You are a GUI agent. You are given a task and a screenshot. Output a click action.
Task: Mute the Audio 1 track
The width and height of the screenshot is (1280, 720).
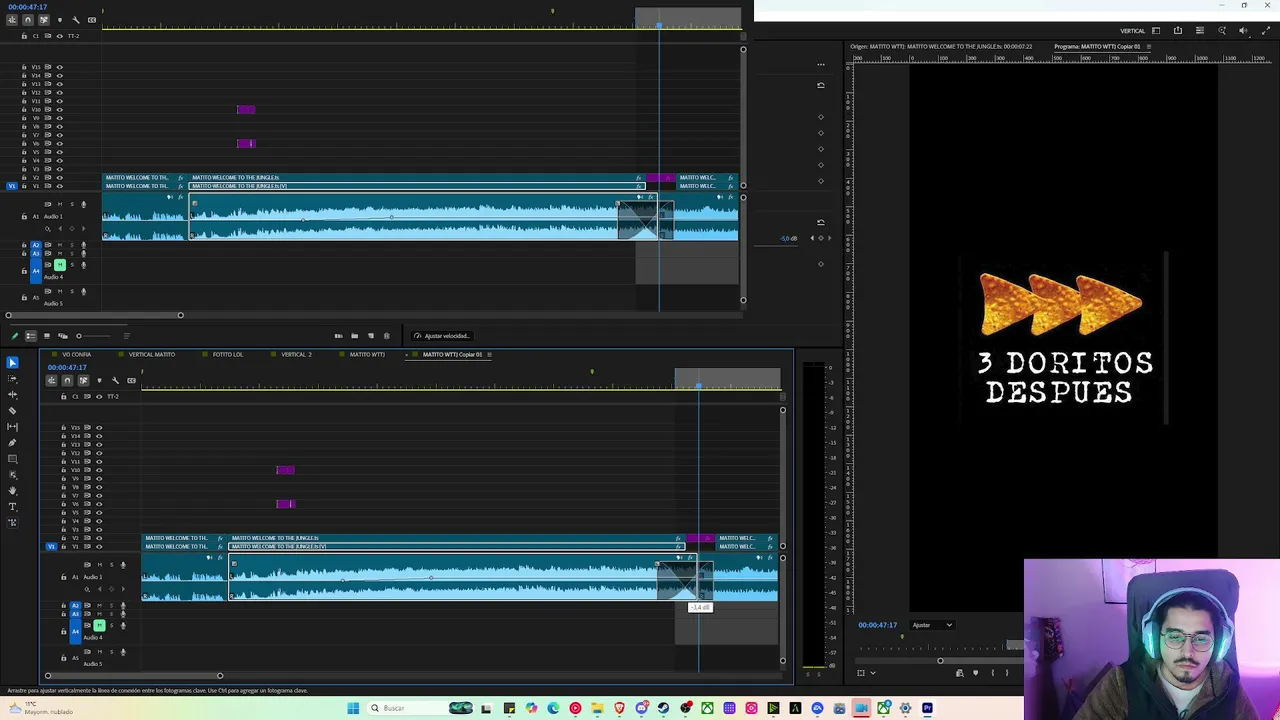(x=99, y=565)
